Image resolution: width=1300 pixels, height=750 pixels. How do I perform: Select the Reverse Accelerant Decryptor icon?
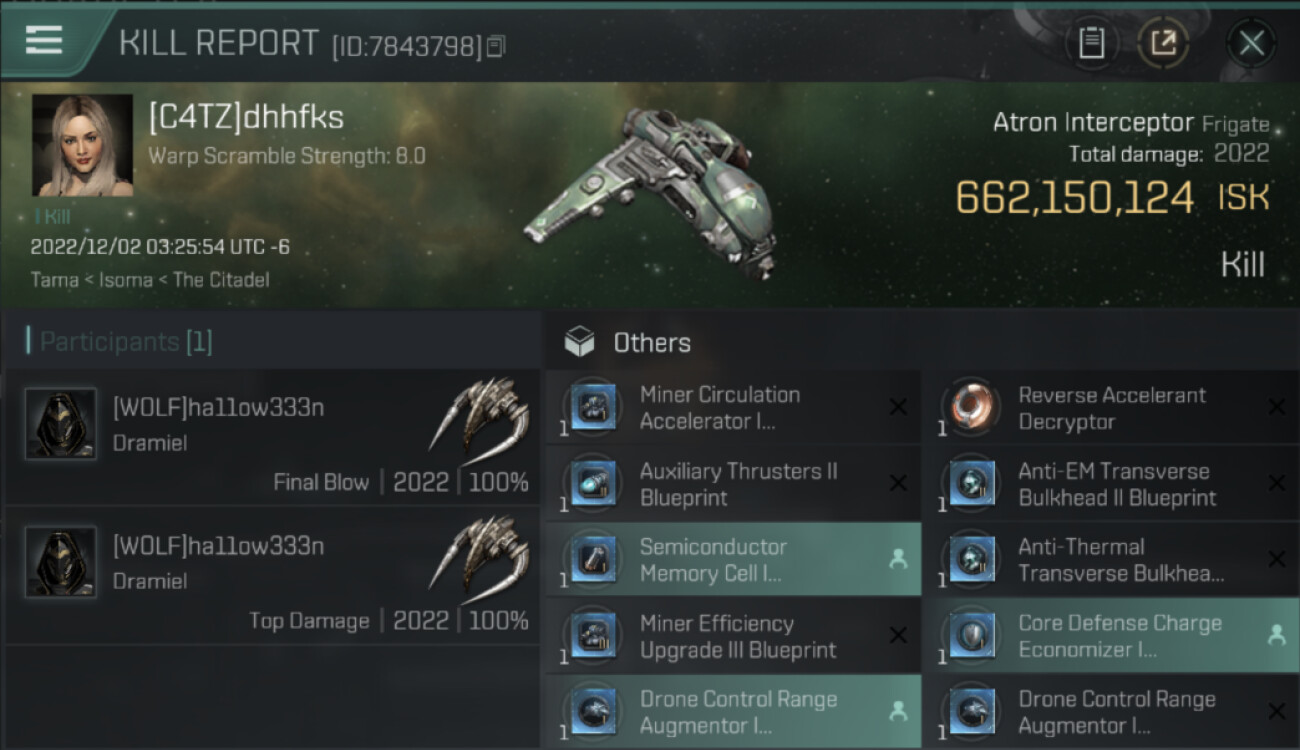coord(971,408)
